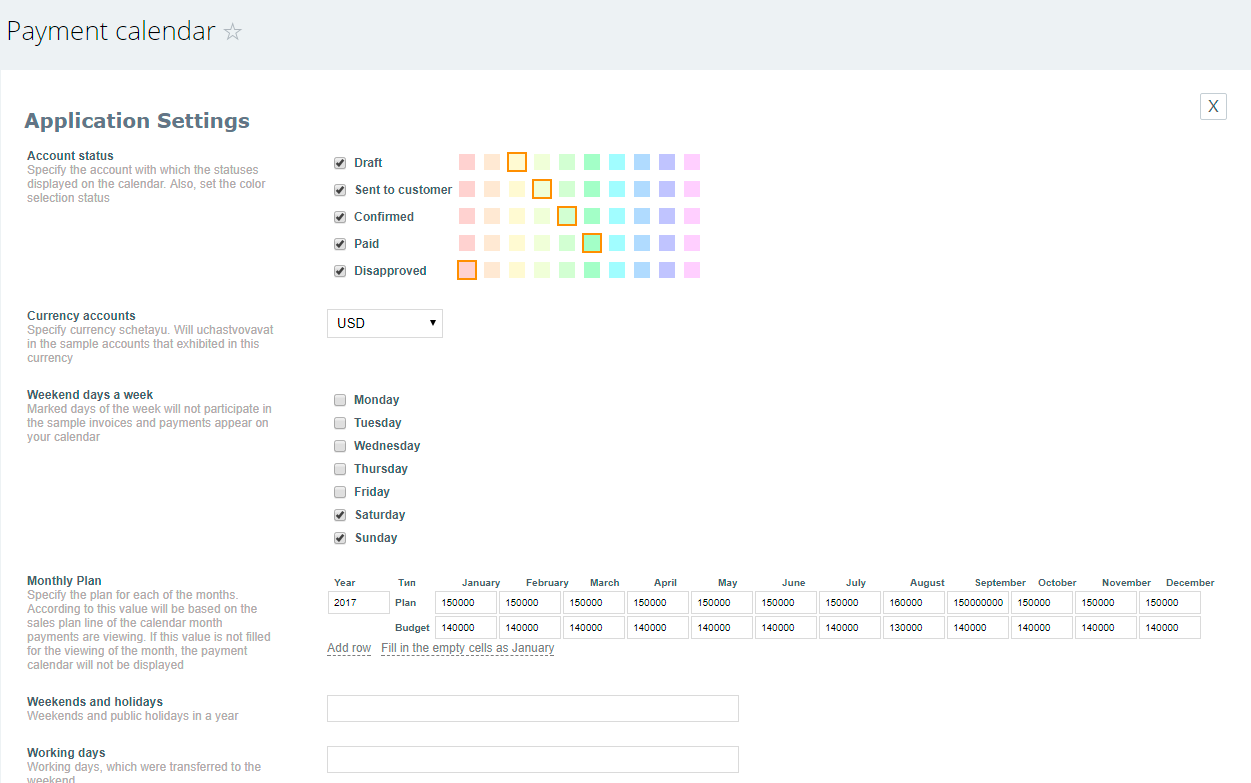Click the favorite star next to Payment calendar
This screenshot has height=783, width=1251.
point(233,32)
